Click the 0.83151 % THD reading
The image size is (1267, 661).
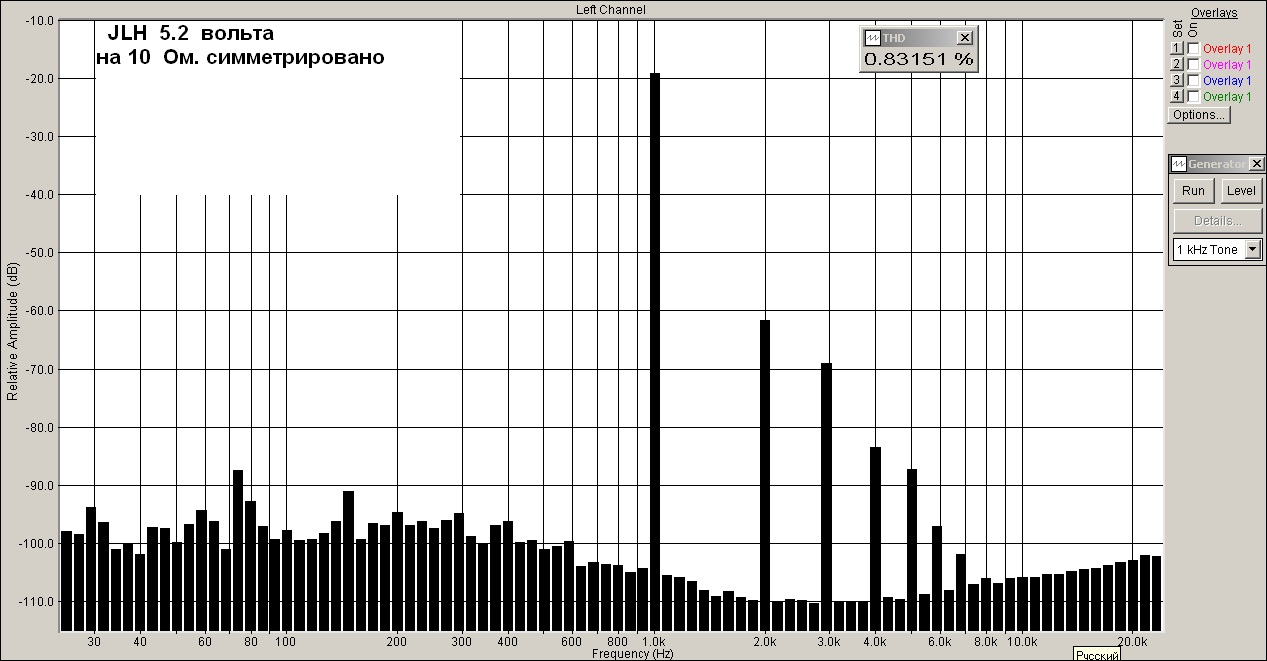(x=918, y=59)
